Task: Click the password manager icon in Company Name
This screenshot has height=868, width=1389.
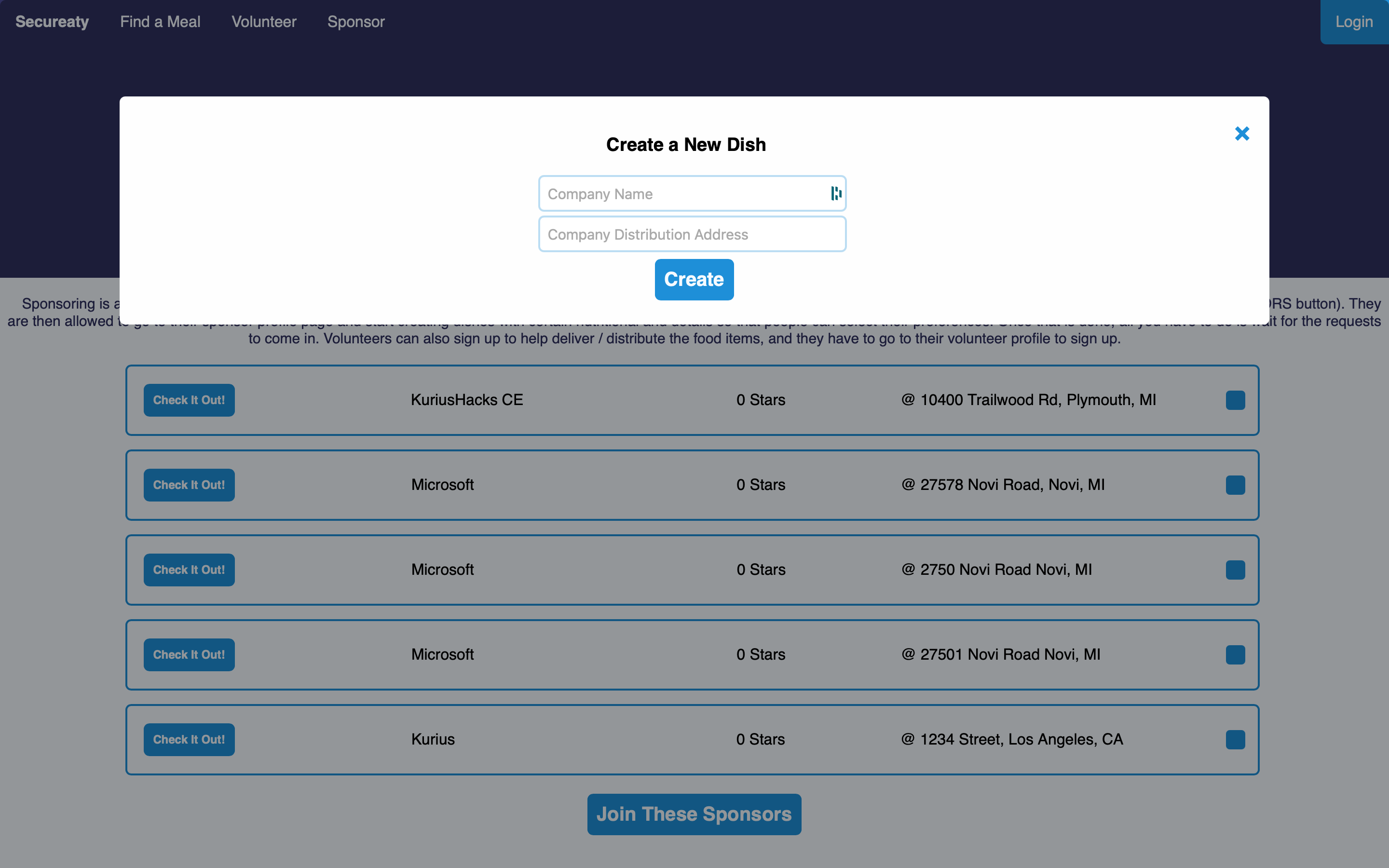Action: (x=836, y=193)
